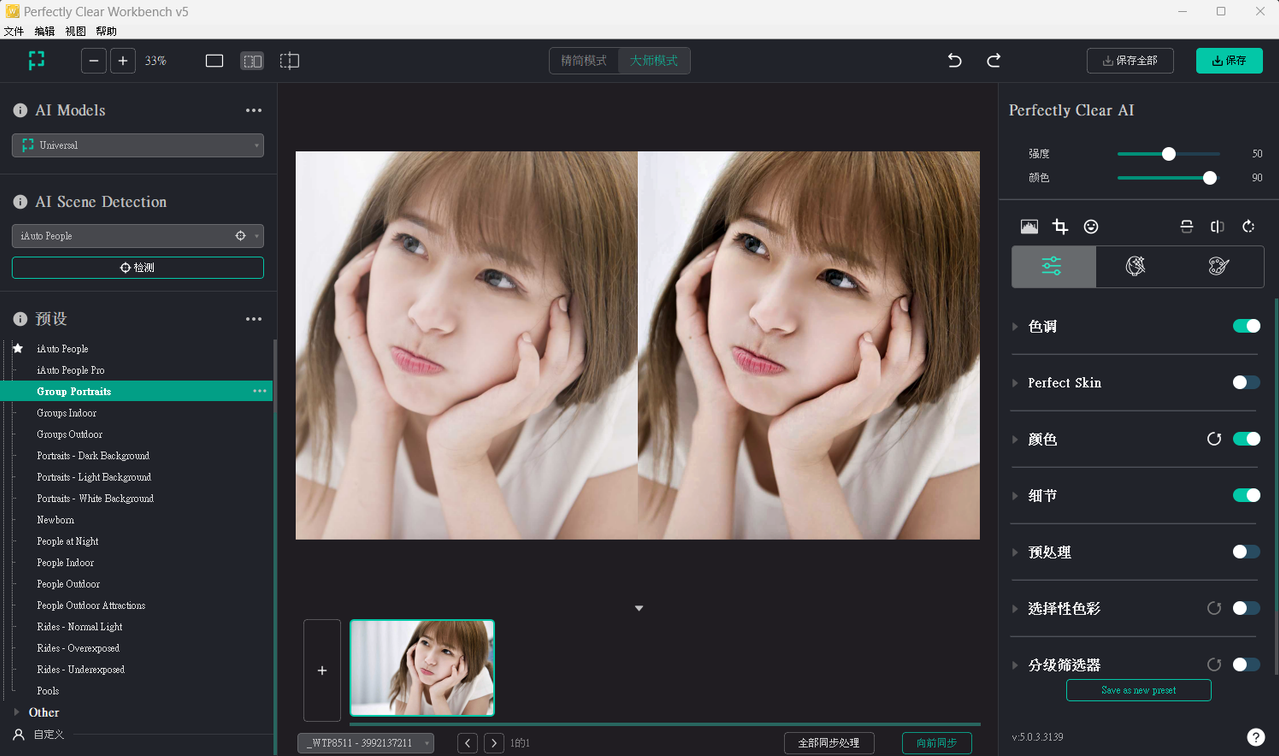Open AI Scene Detection info icon
Viewport: 1279px width, 756px height.
[x=20, y=202]
